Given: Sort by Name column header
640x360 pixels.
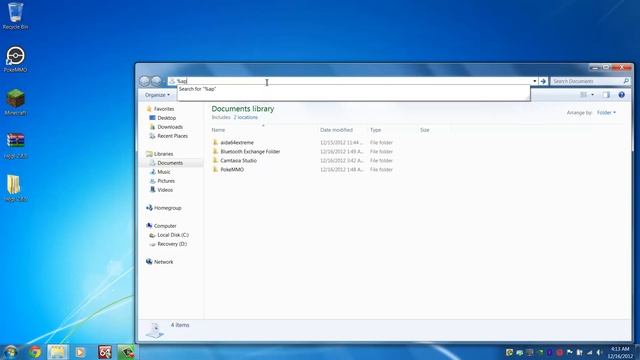Looking at the screenshot, I should [218, 130].
